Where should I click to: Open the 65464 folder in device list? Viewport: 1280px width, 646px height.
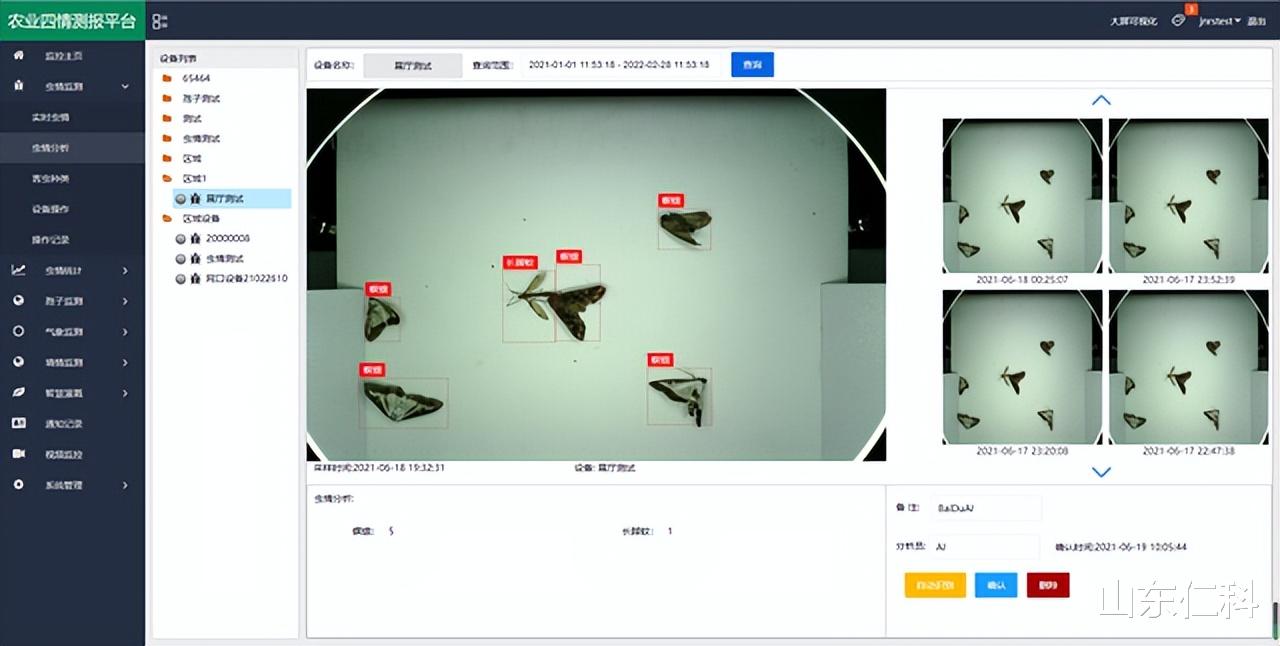point(196,78)
